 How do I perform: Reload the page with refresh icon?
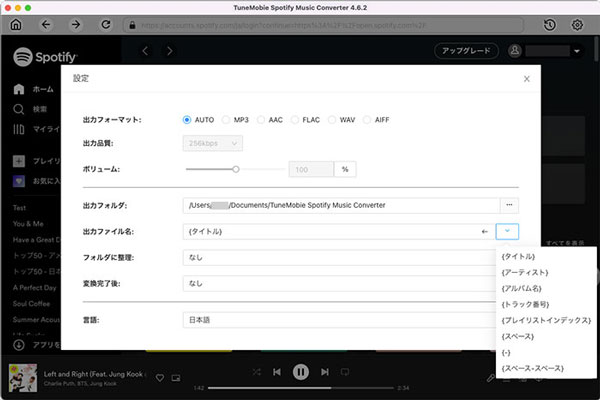pyautogui.click(x=106, y=25)
